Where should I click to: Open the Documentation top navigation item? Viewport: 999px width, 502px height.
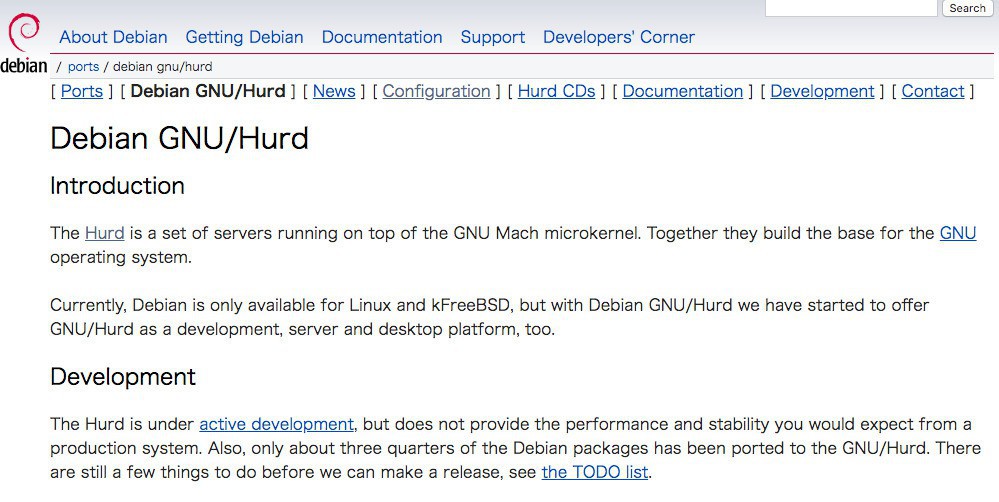(x=382, y=37)
